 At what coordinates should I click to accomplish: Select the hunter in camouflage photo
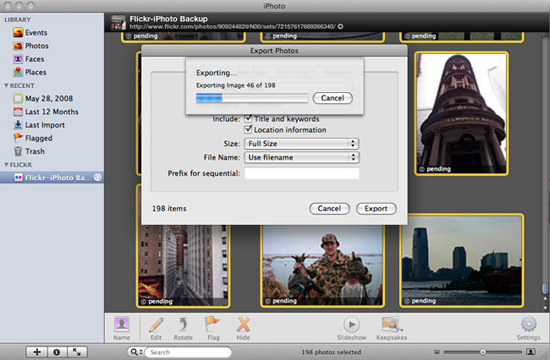322,266
